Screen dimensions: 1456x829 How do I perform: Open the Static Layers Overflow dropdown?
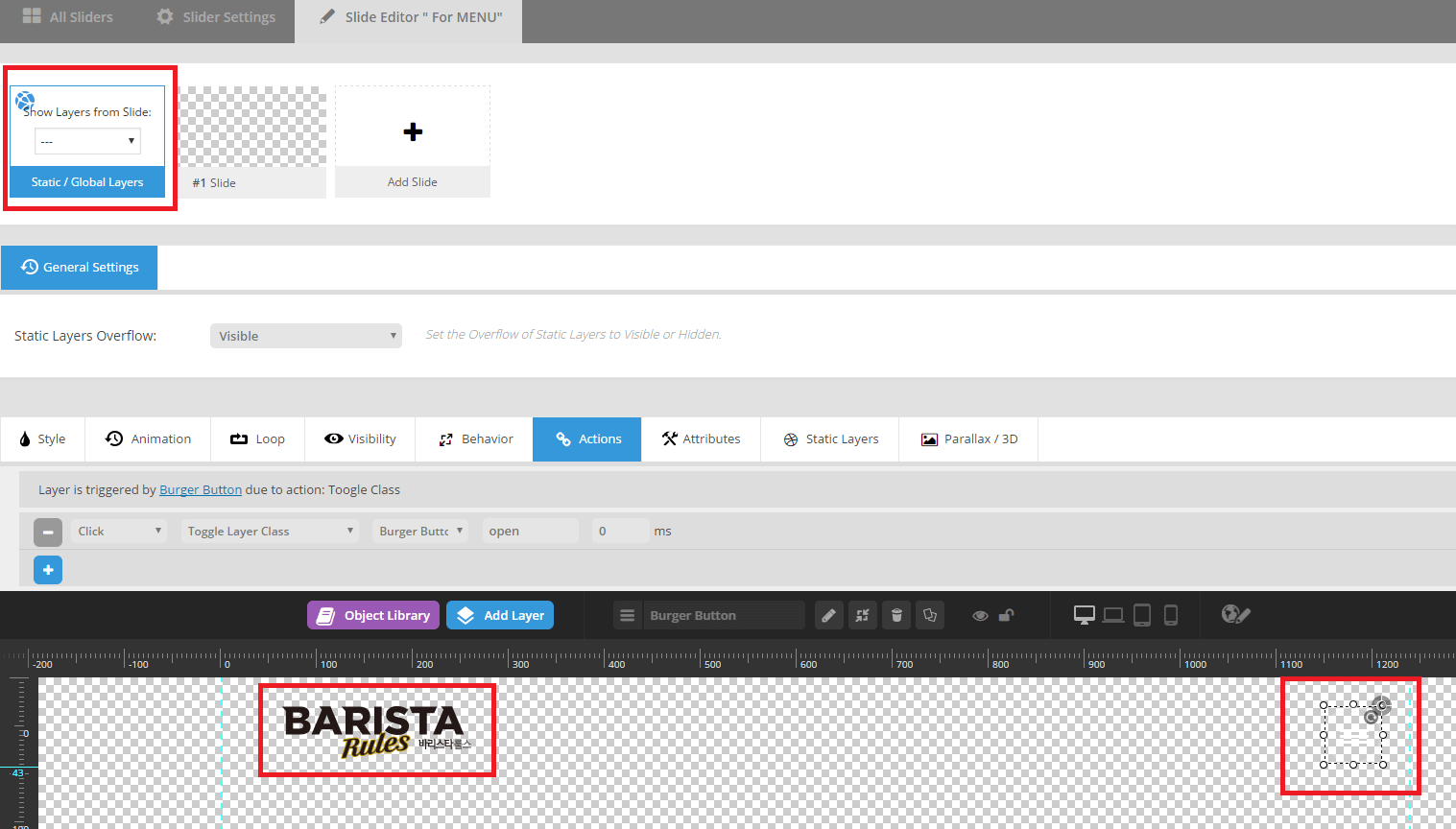[x=306, y=336]
